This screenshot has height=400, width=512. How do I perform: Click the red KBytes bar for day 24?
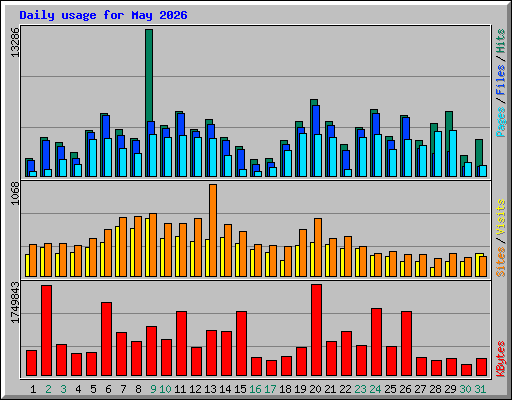[376, 342]
